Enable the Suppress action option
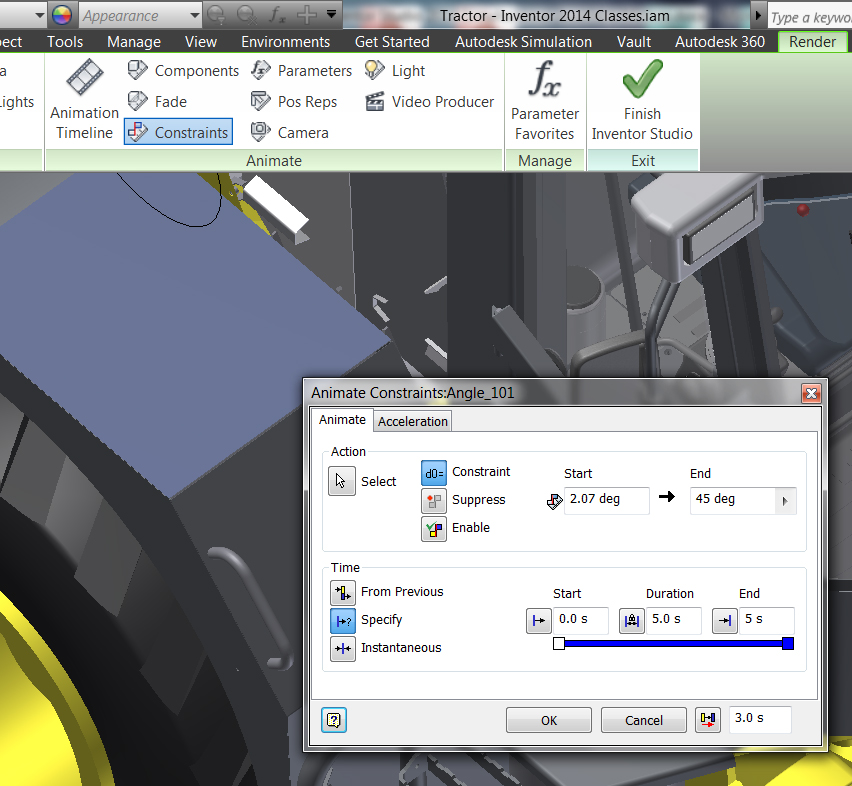852x786 pixels. [x=434, y=500]
